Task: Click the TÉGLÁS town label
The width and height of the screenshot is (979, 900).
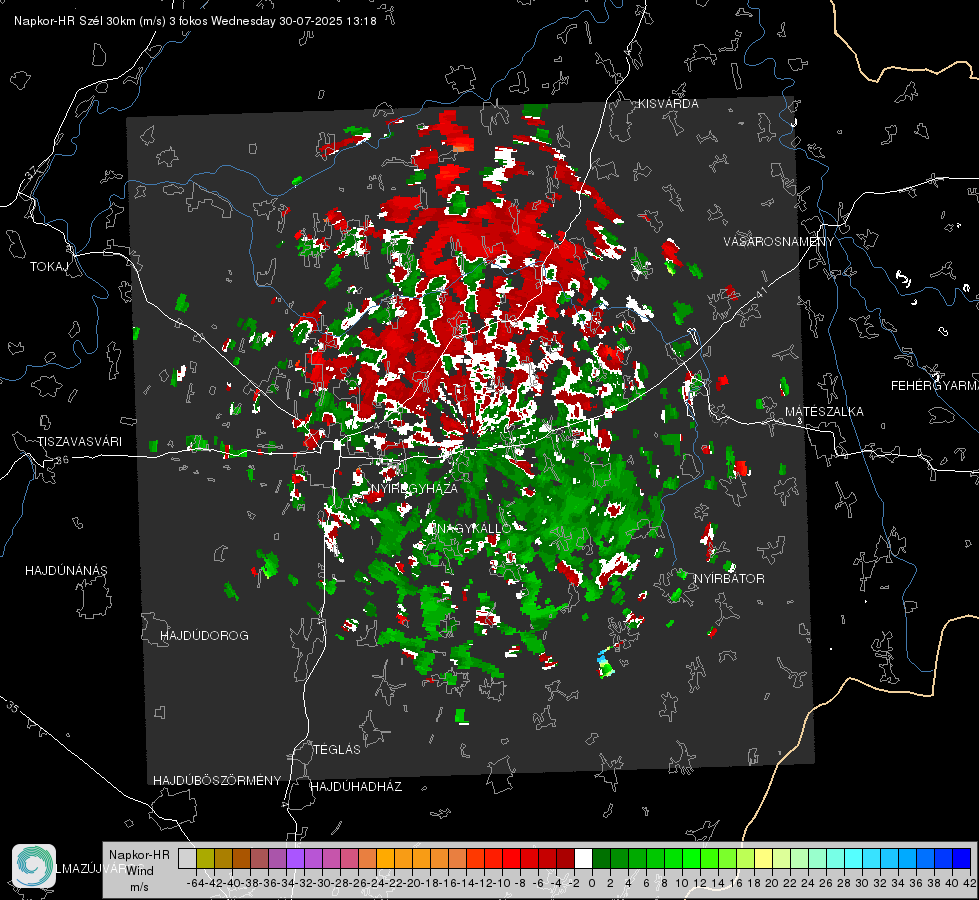Action: pos(337,749)
